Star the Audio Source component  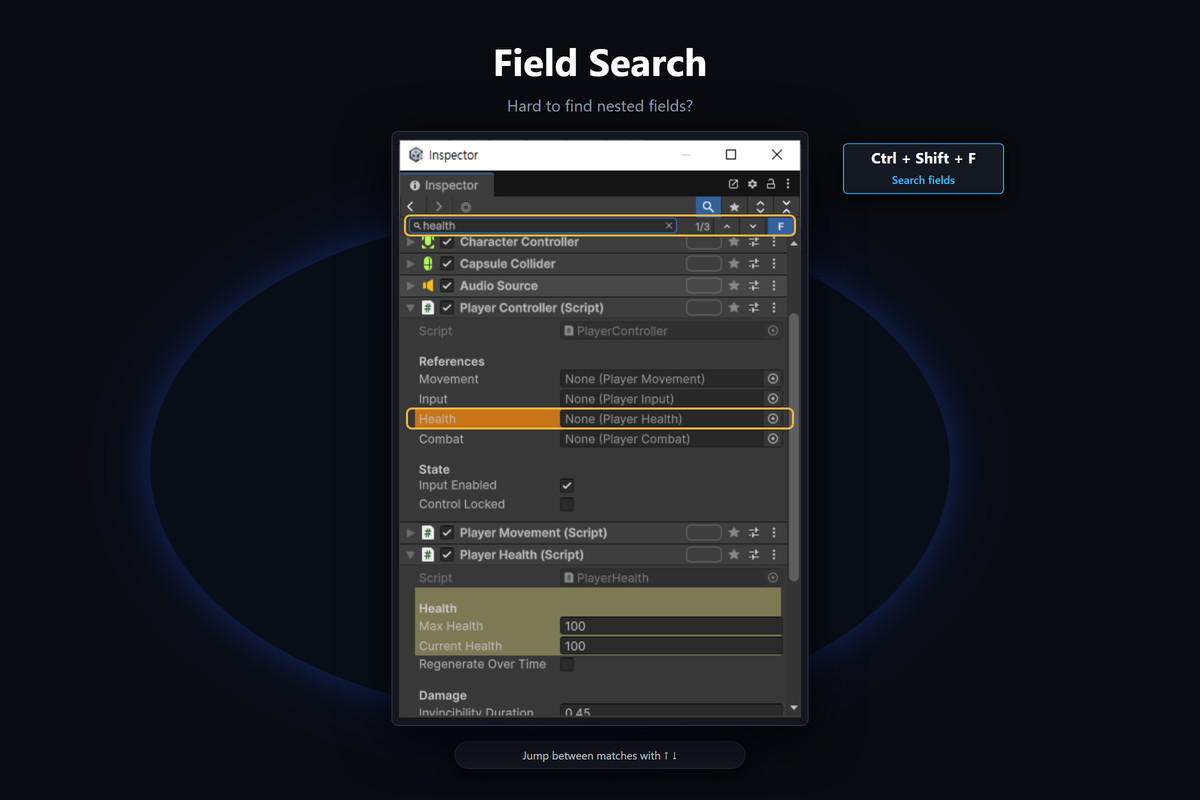point(734,286)
